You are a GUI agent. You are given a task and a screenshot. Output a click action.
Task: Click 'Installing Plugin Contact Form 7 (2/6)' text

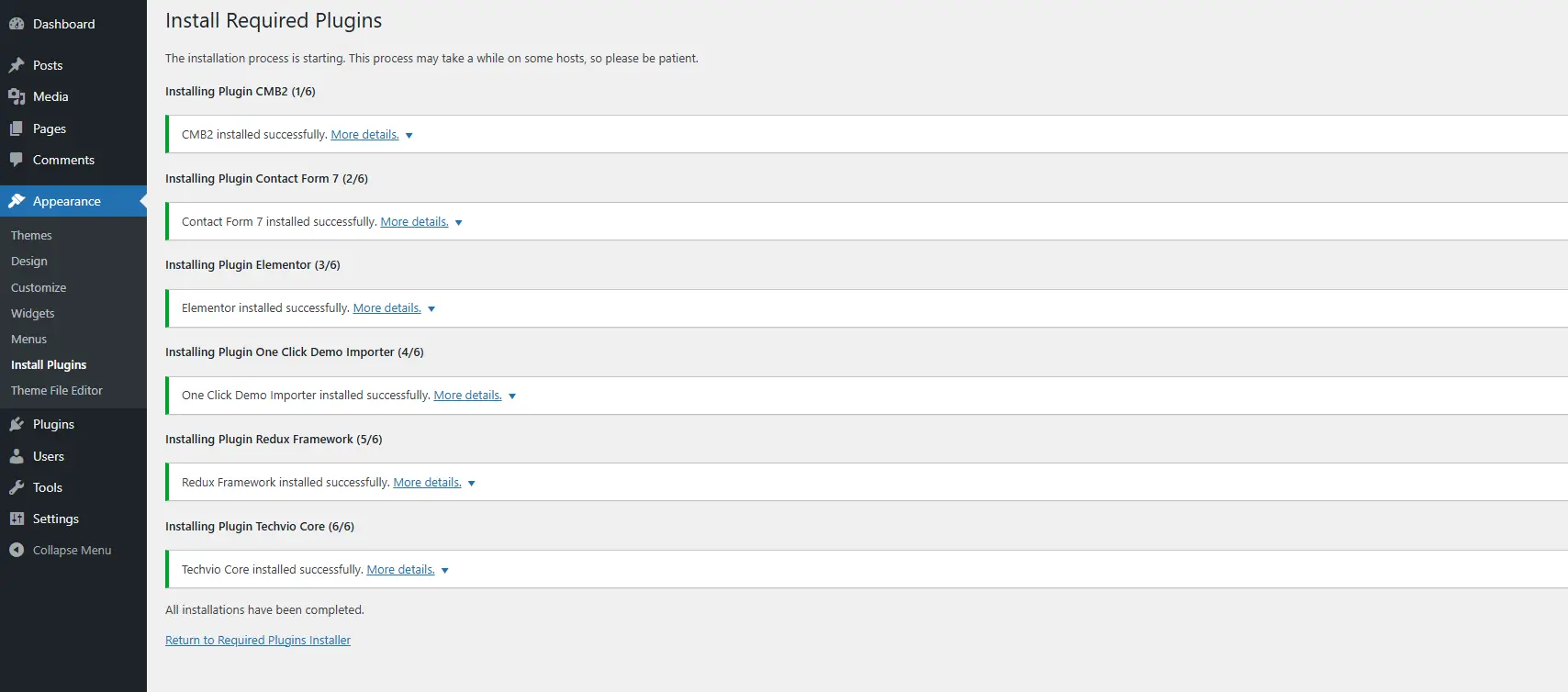pyautogui.click(x=266, y=178)
